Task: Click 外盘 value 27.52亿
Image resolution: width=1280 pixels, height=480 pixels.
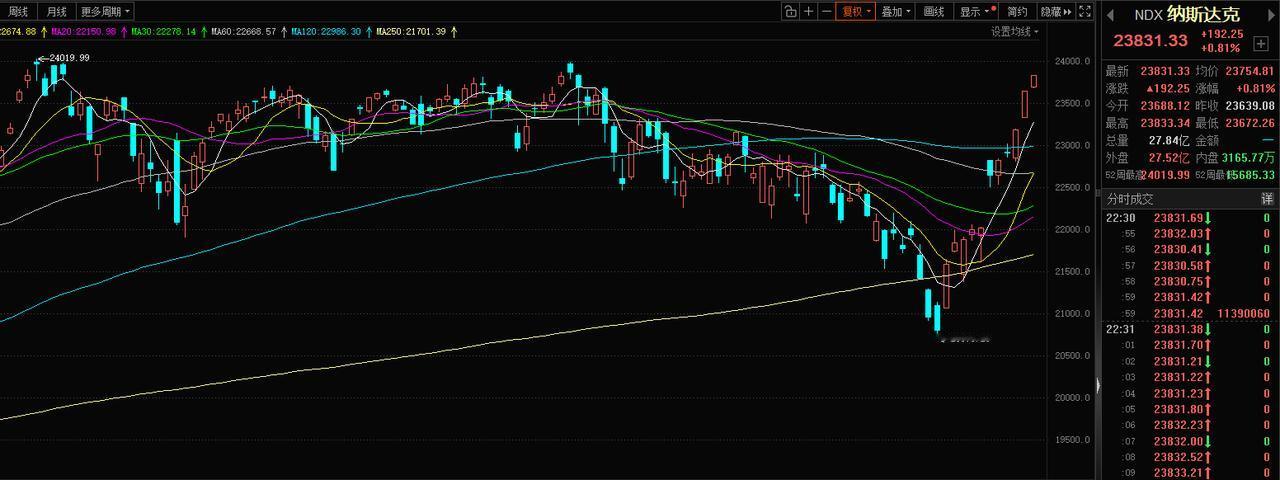Action: (x=1169, y=157)
